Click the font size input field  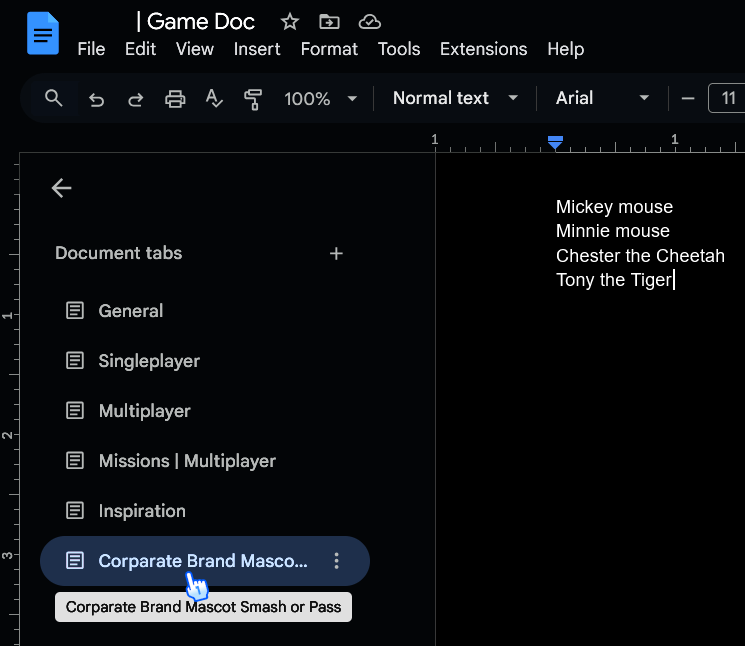click(727, 98)
